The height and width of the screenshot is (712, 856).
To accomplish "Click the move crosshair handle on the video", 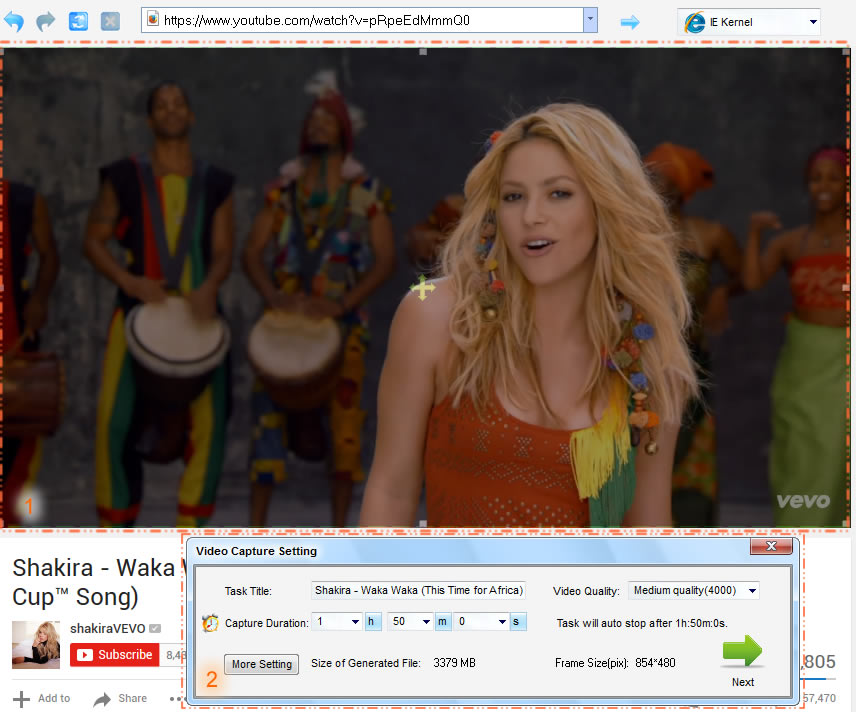I will [423, 288].
